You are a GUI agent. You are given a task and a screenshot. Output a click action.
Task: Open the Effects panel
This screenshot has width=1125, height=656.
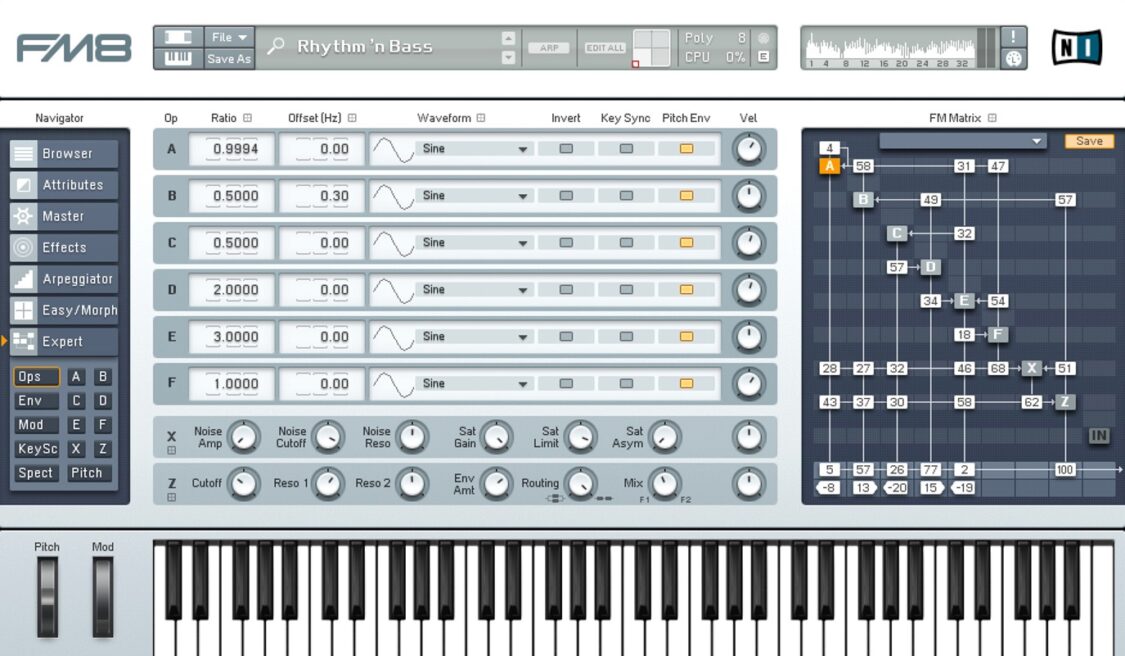tap(64, 247)
